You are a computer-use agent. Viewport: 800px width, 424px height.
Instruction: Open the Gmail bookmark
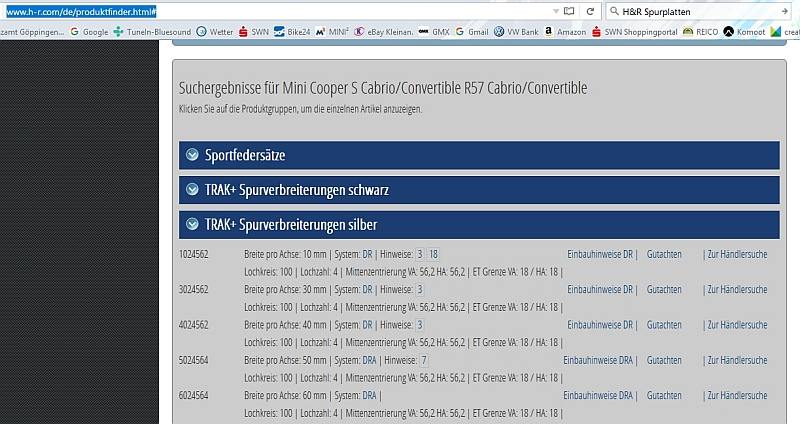[x=471, y=32]
